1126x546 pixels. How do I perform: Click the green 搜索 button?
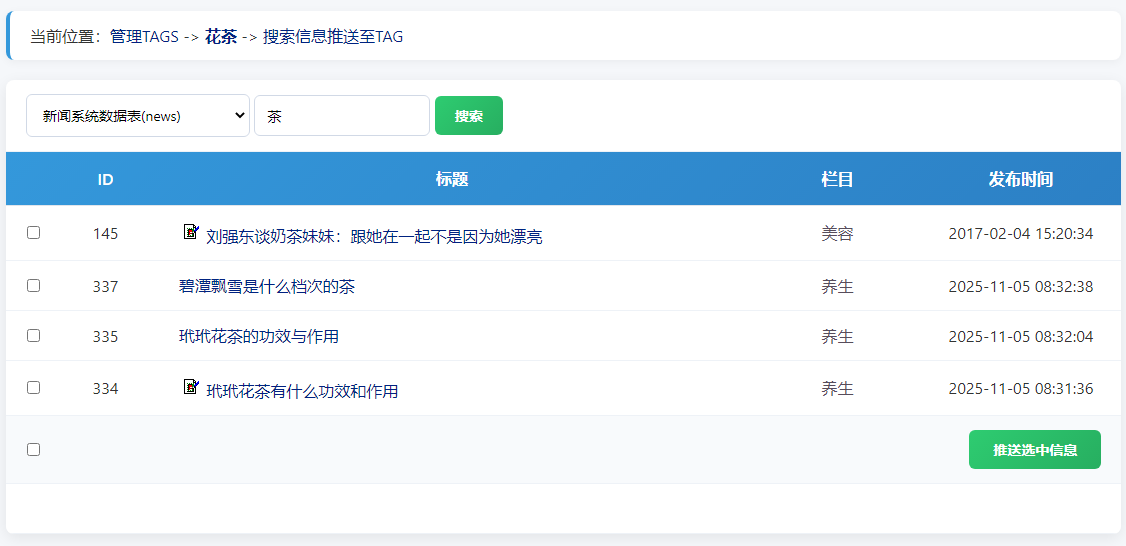469,116
